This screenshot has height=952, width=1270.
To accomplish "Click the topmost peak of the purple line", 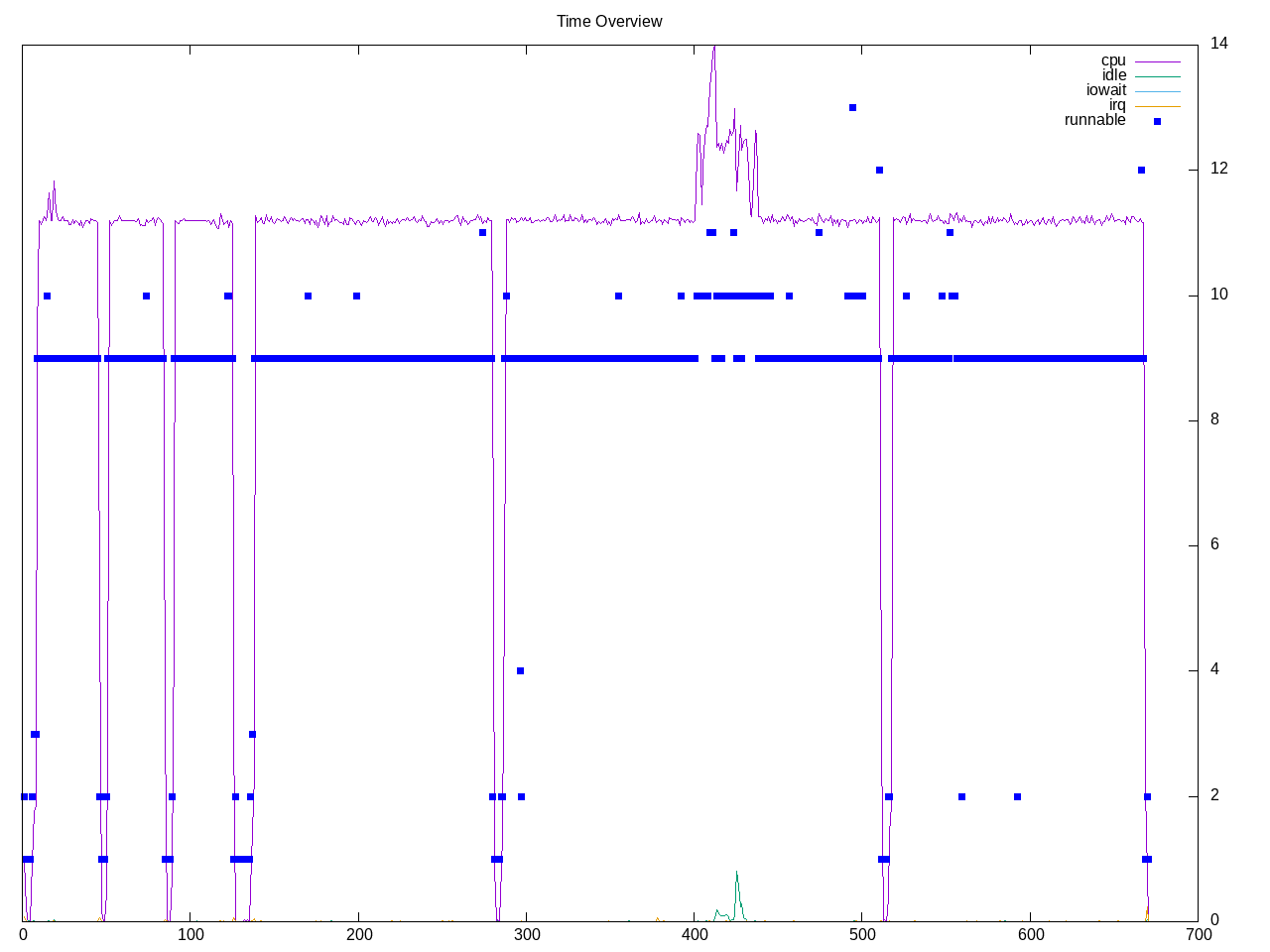I will pyautogui.click(x=713, y=48).
